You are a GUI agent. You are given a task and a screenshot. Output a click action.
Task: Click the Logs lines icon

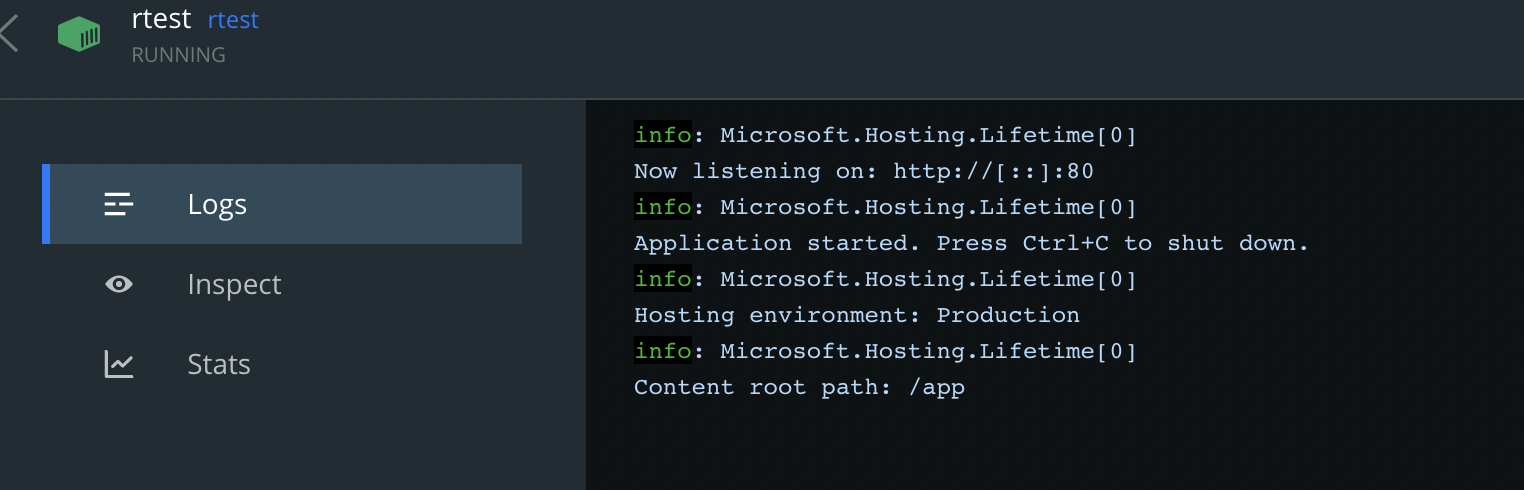(x=119, y=205)
